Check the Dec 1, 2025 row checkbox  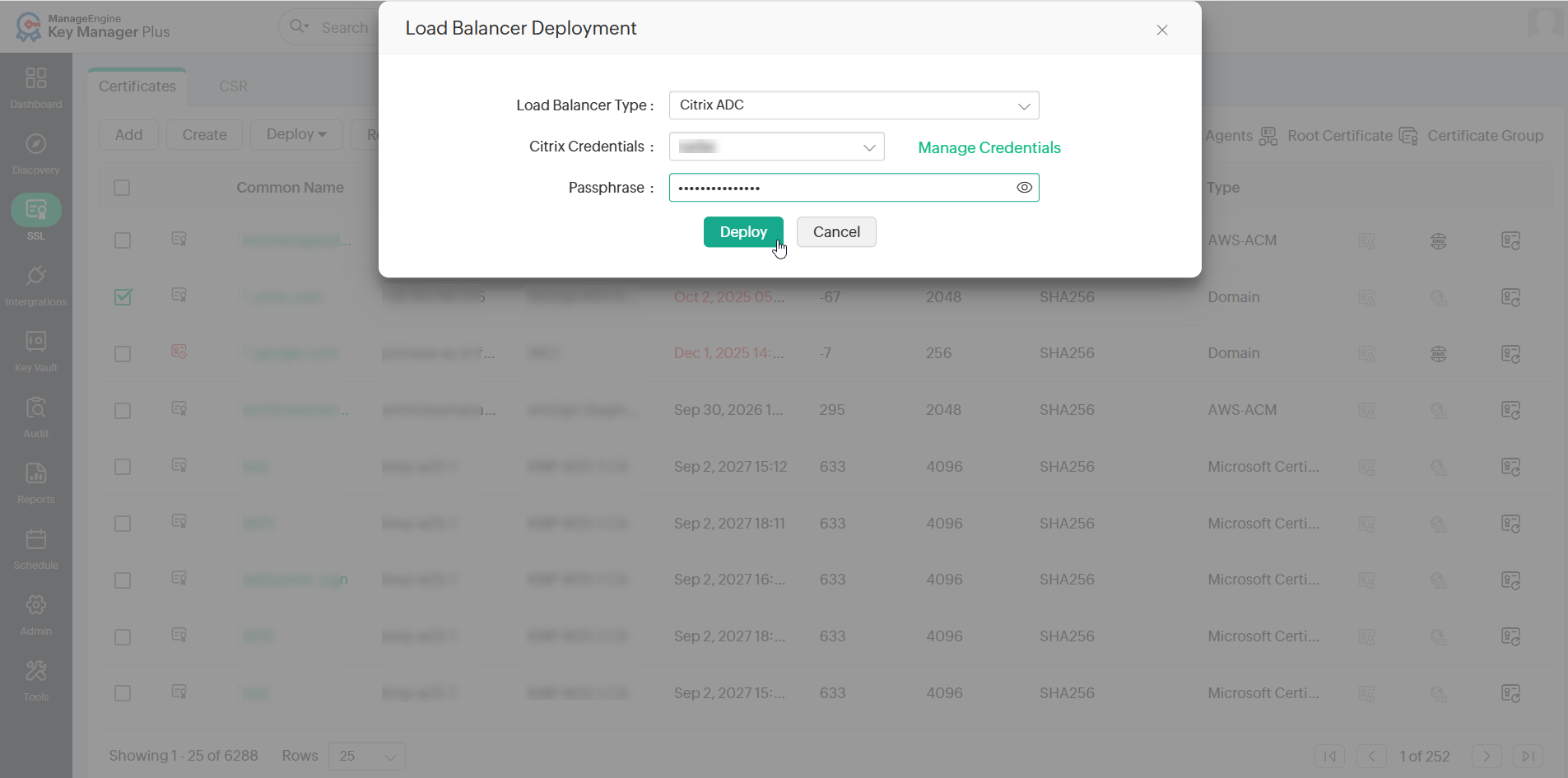(x=123, y=354)
